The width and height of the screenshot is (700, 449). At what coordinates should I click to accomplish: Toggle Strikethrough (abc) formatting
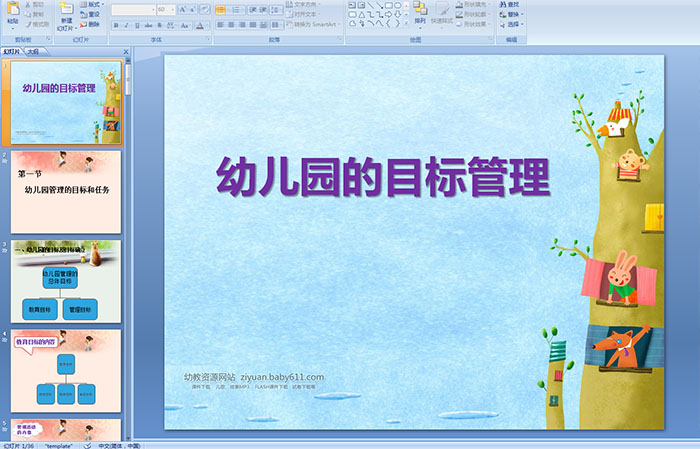tap(148, 25)
